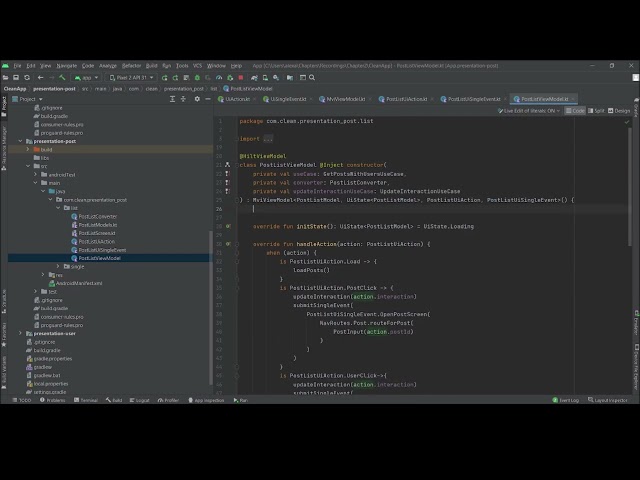Expand the androidTest folder
The width and height of the screenshot is (640, 480).
coord(36,174)
